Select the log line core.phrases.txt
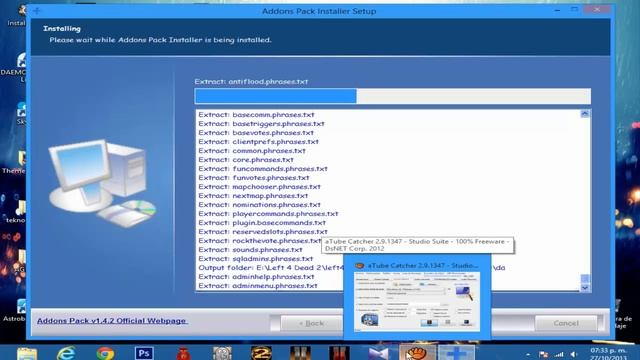 246,160
